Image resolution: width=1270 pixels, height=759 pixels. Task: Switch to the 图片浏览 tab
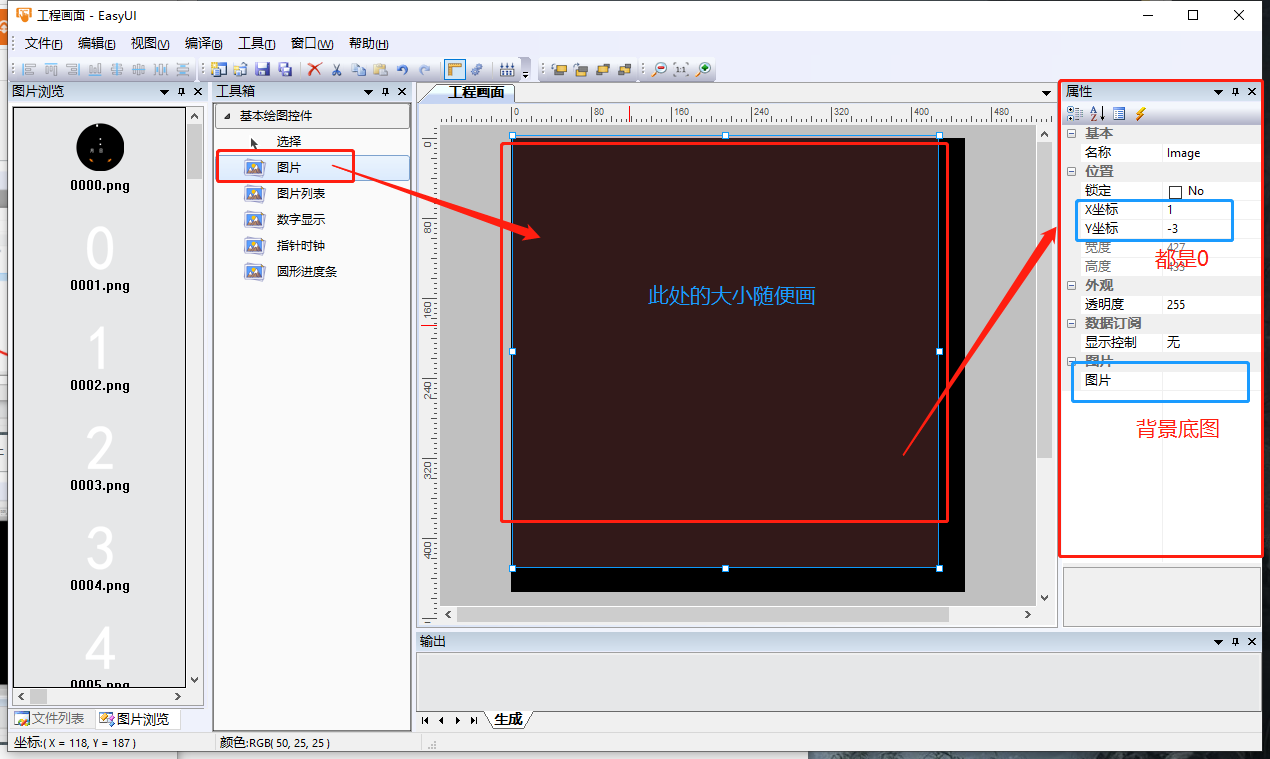(x=136, y=719)
